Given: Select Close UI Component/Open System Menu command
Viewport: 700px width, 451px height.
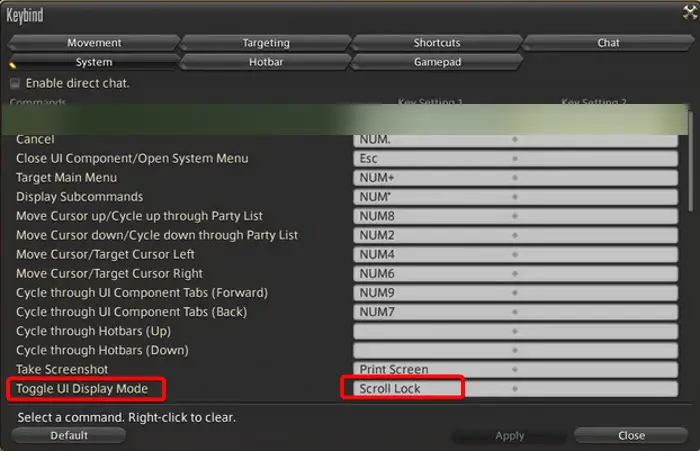Looking at the screenshot, I should coord(132,159).
